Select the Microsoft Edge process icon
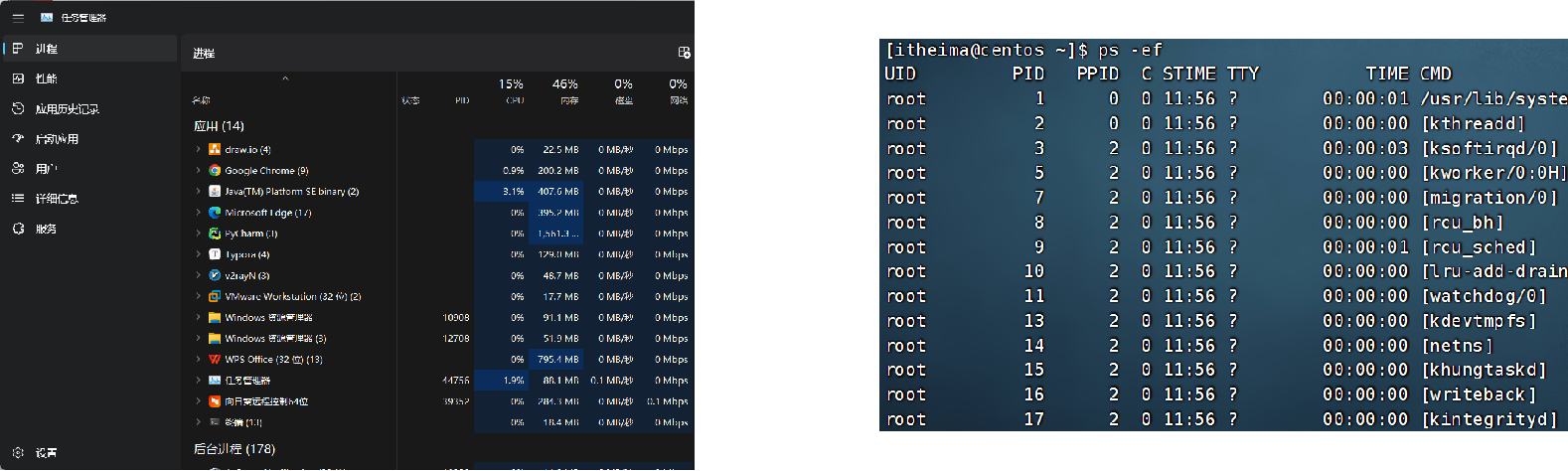1568x471 pixels. pyautogui.click(x=215, y=212)
